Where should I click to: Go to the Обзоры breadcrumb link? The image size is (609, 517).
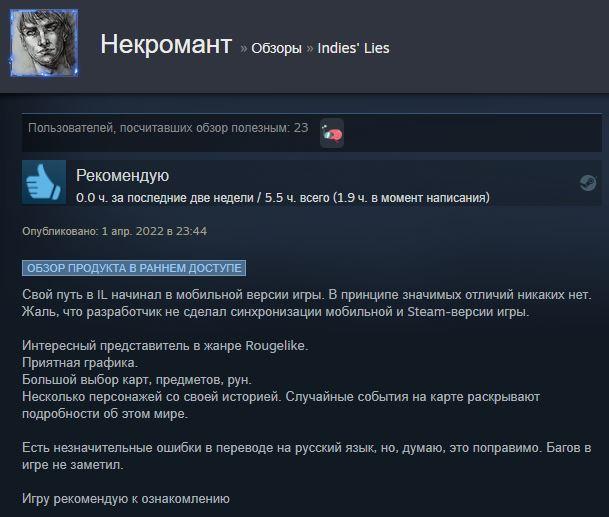coord(276,48)
